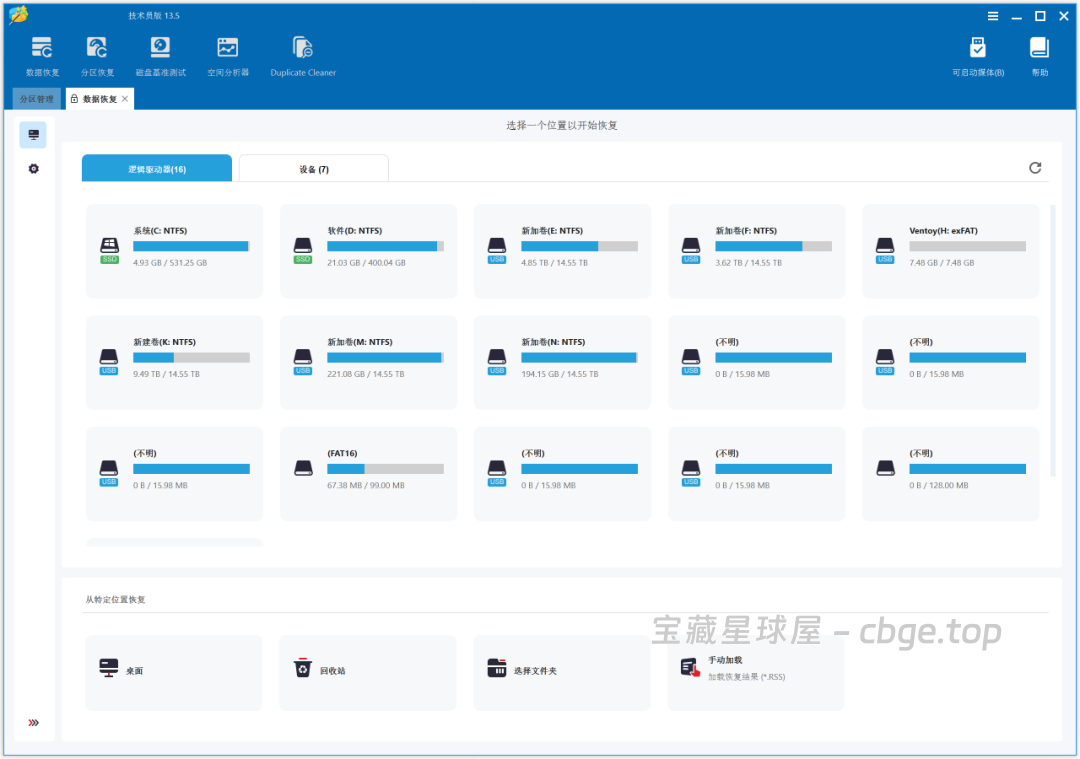This screenshot has height=759, width=1080.
Task: Expand the collapsed sidebar with the arrows
Action: (35, 722)
